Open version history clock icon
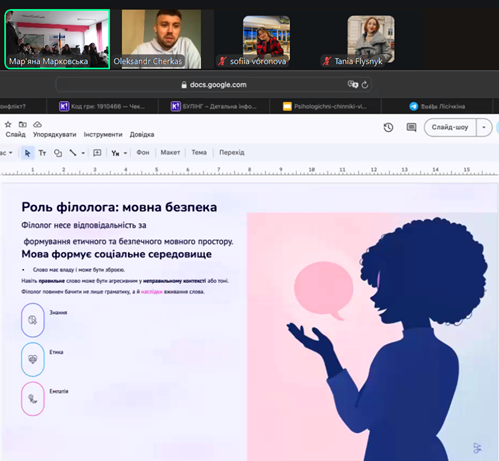The image size is (499, 461). pyautogui.click(x=388, y=127)
